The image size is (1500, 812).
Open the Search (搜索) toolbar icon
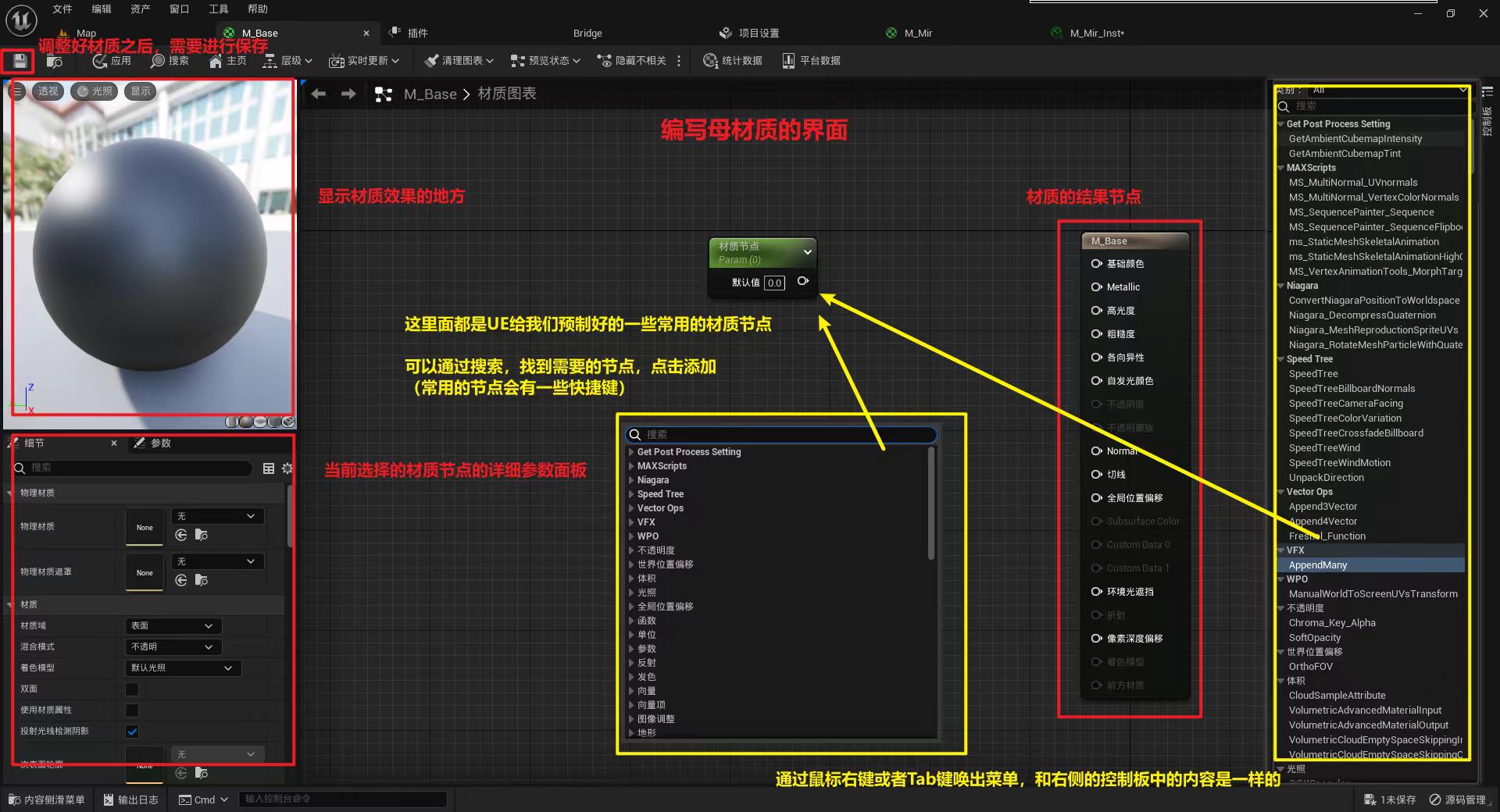click(170, 61)
